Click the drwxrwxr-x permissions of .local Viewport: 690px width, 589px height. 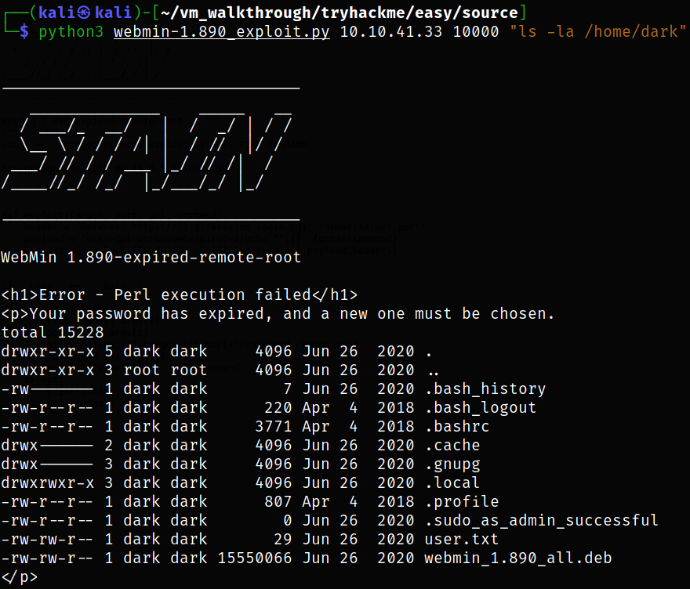tap(48, 483)
